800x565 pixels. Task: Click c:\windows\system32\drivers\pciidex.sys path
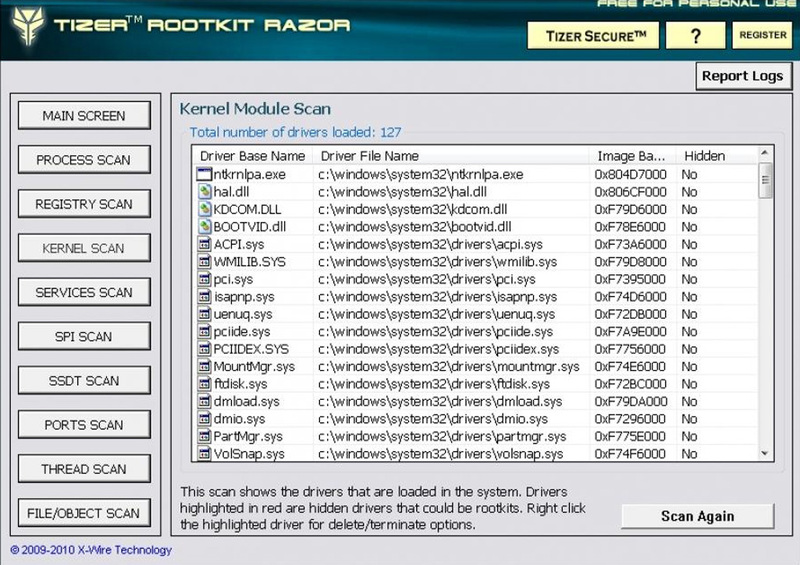438,349
